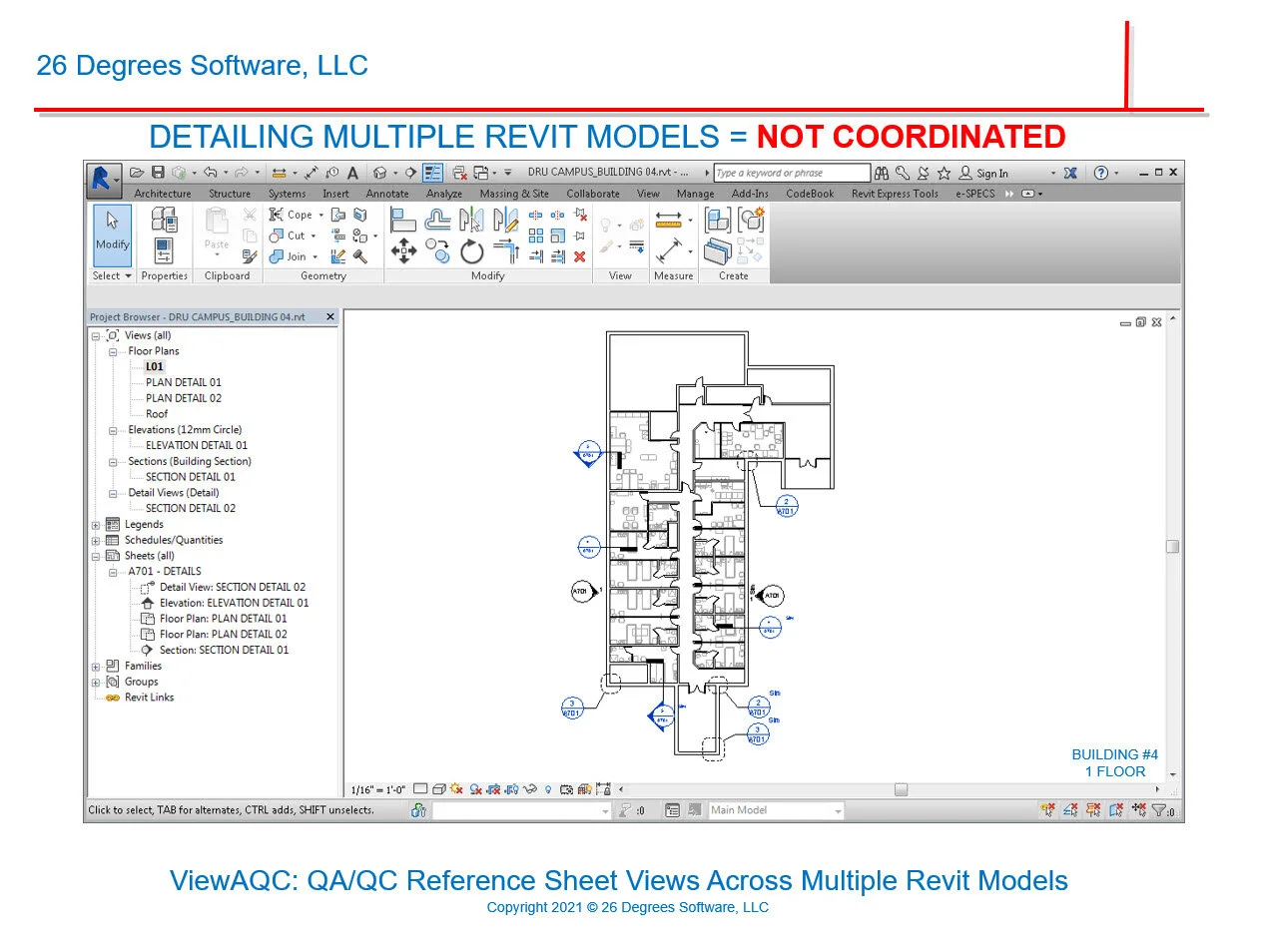Open the Revit application menu button
This screenshot has height=952, width=1270.
pyautogui.click(x=104, y=180)
